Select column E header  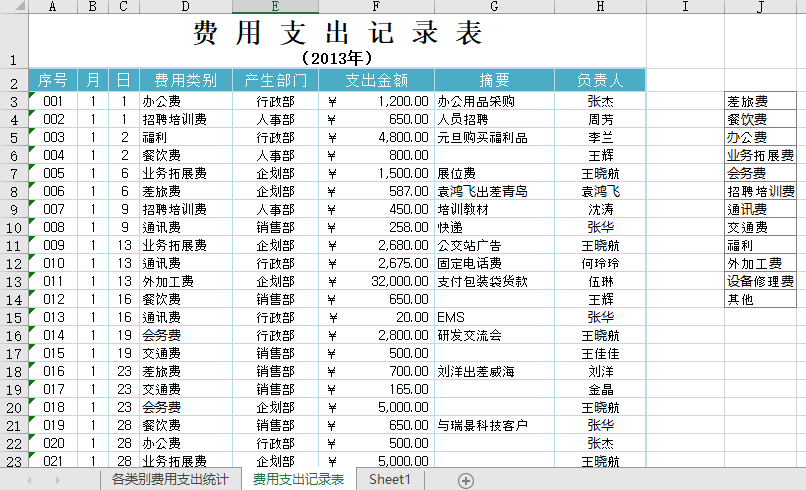click(x=275, y=7)
